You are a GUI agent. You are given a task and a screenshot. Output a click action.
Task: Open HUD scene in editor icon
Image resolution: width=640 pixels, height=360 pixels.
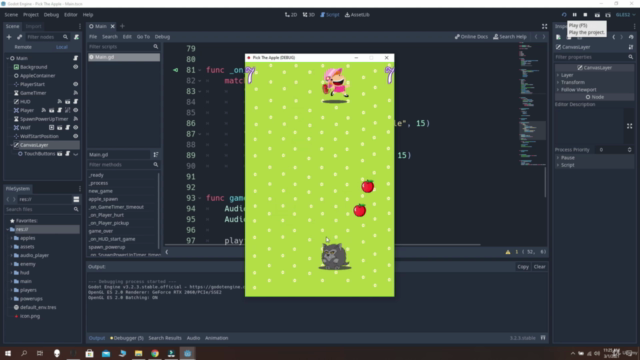pyautogui.click(x=68, y=102)
